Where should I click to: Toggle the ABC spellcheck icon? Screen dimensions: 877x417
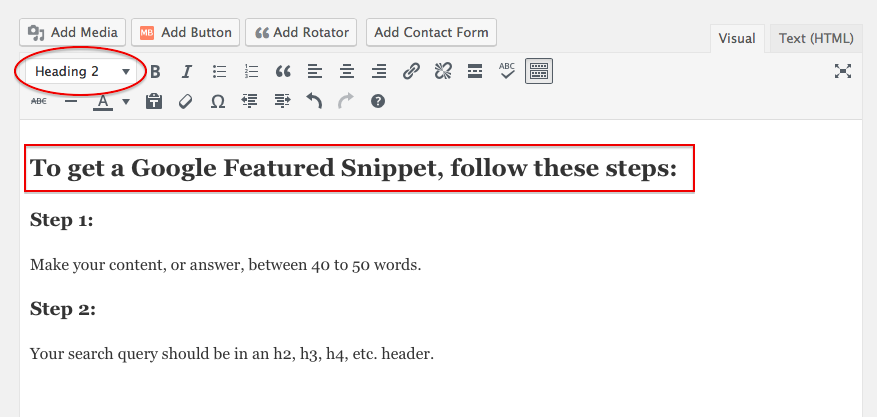point(507,72)
